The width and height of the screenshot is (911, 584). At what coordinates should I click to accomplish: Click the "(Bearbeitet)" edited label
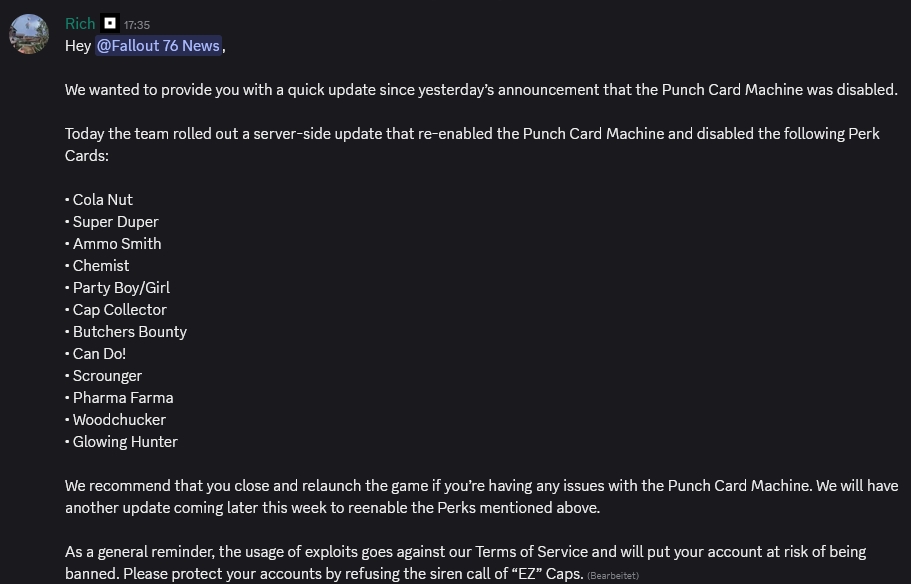(x=613, y=575)
